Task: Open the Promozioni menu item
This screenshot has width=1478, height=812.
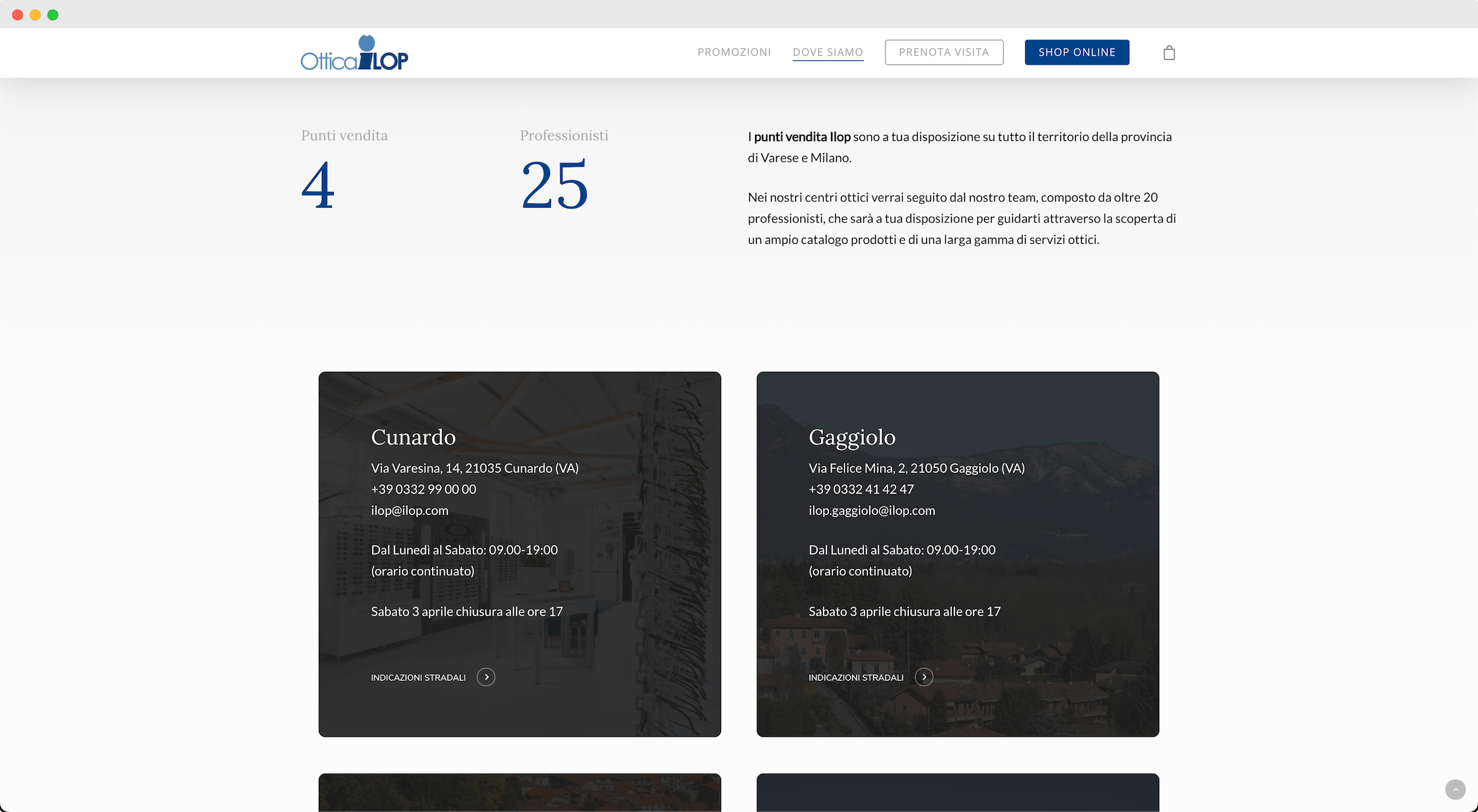Action: [734, 52]
